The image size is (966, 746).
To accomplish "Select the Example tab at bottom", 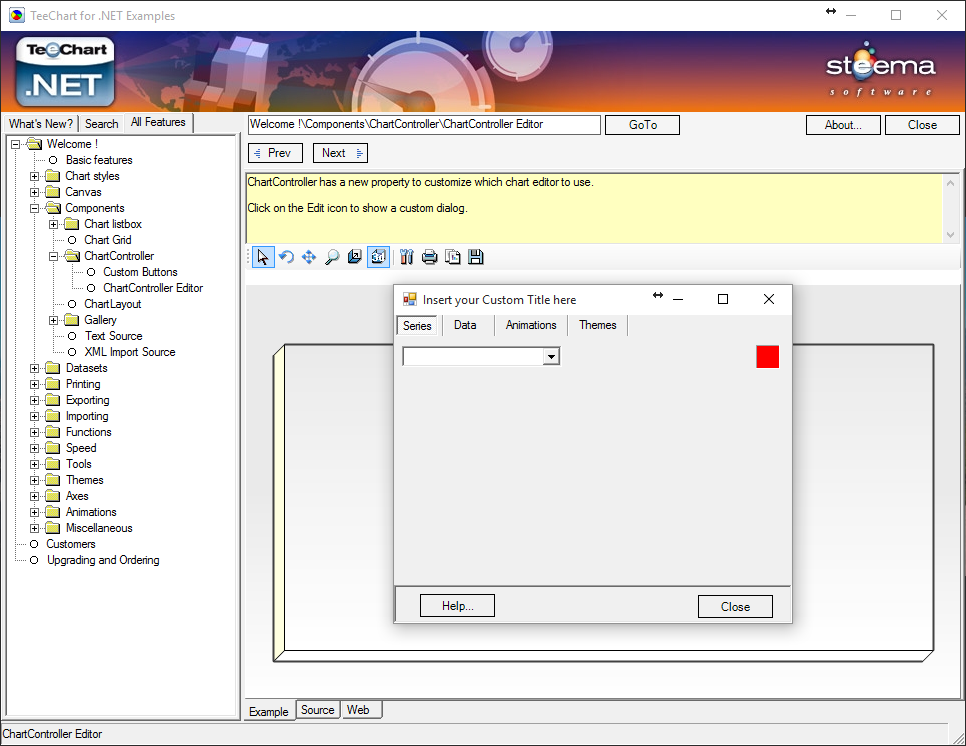I will [269, 712].
